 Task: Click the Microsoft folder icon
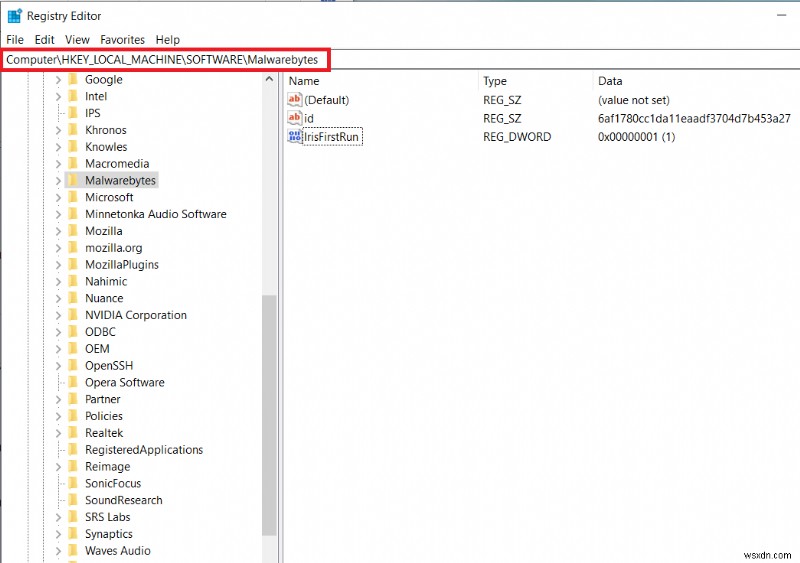click(x=73, y=197)
